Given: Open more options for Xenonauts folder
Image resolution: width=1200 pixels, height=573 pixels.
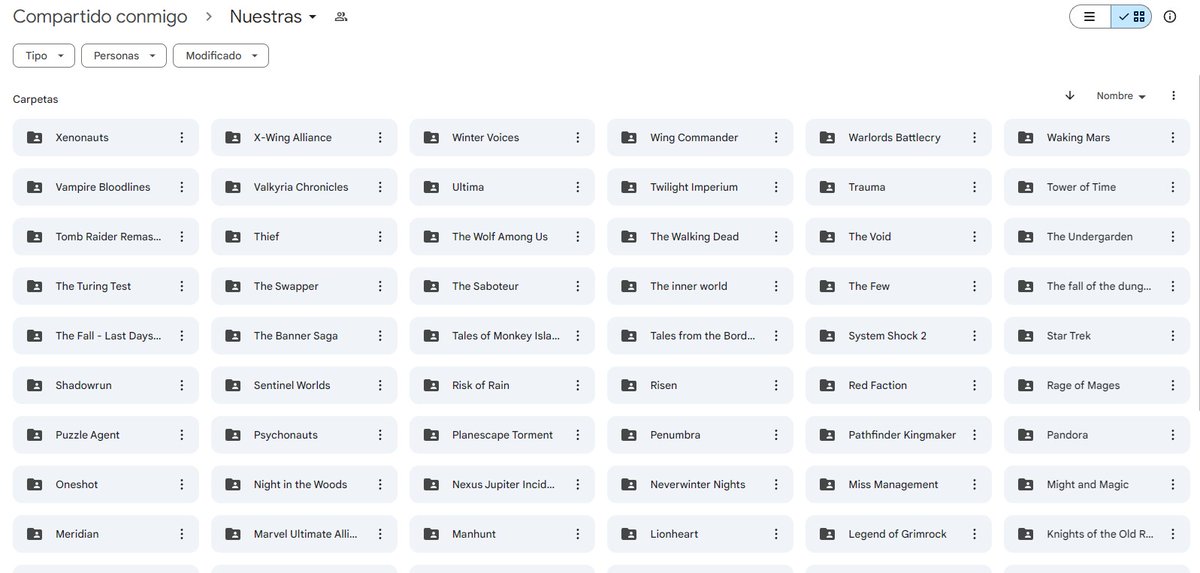Looking at the screenshot, I should 182,138.
